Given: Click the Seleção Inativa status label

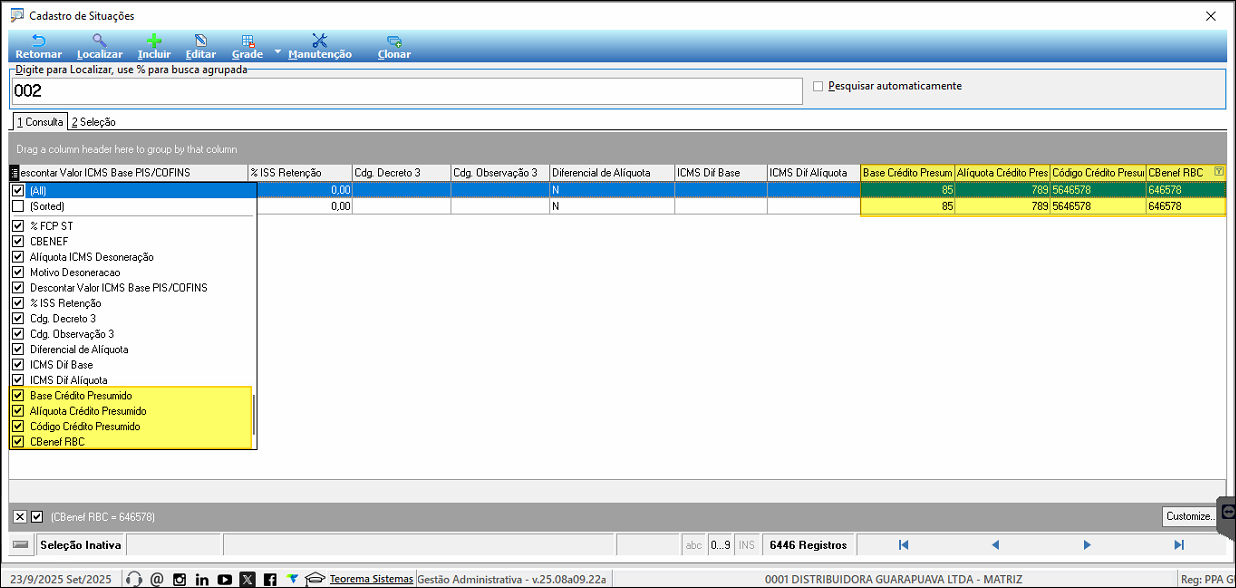Looking at the screenshot, I should pyautogui.click(x=81, y=545).
